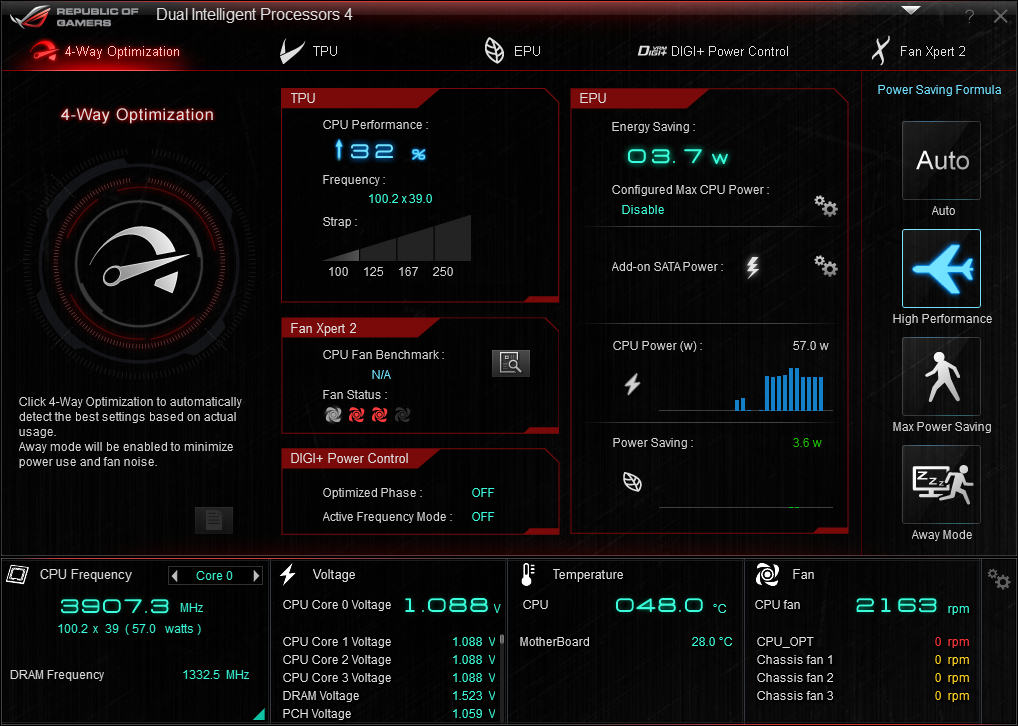Click the CPU Power lightning bolt icon

pos(632,384)
